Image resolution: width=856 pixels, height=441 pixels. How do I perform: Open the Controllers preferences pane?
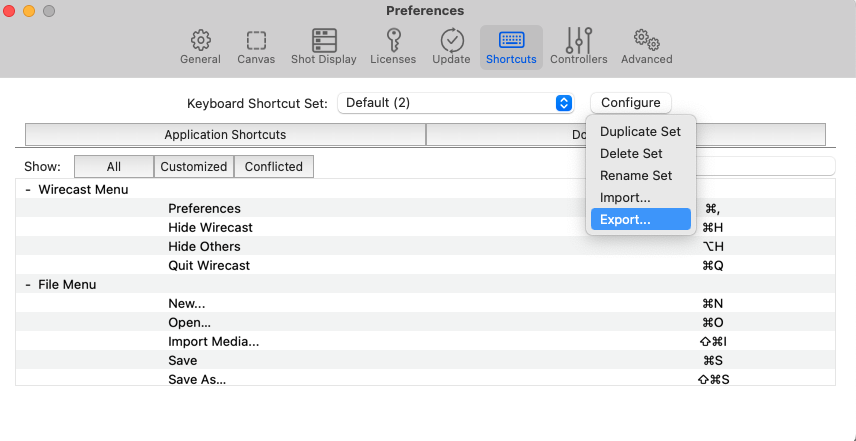coord(579,47)
